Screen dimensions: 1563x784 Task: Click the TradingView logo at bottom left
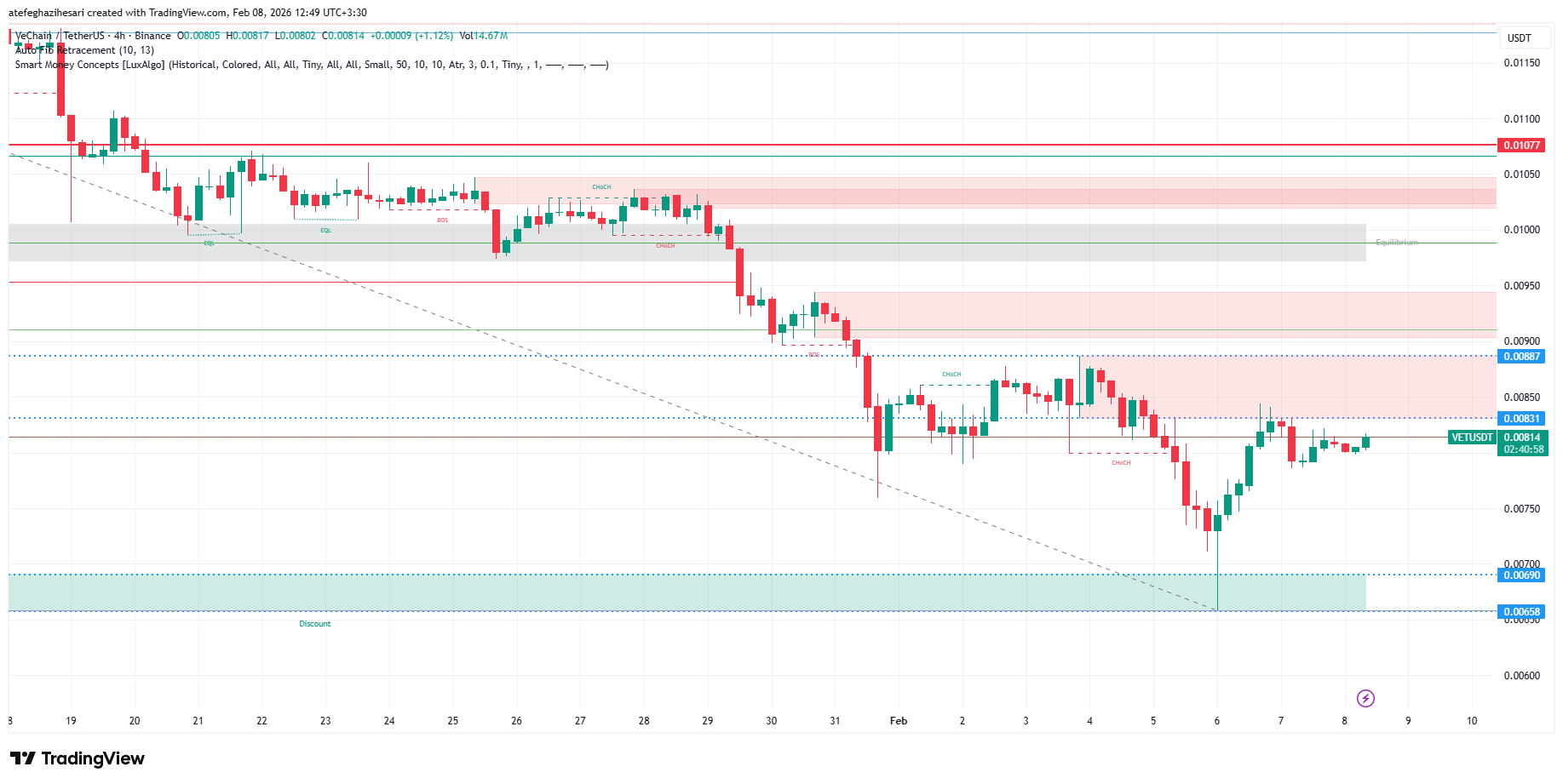pos(78,758)
